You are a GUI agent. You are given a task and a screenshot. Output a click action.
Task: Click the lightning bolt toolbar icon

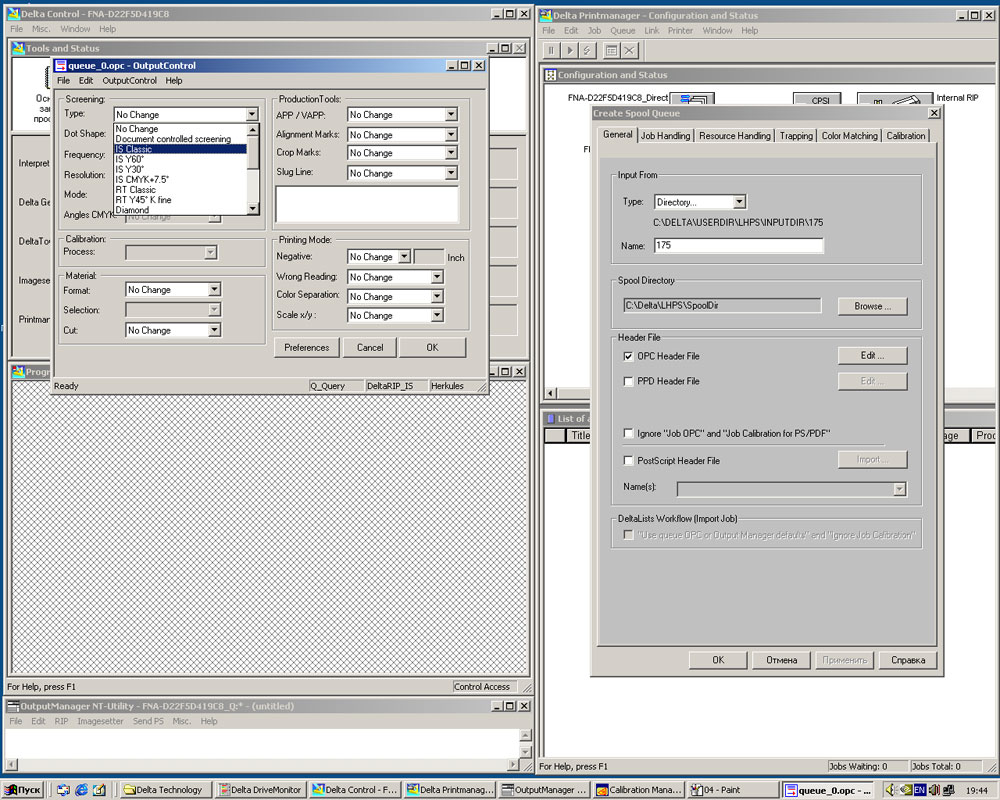click(x=588, y=50)
